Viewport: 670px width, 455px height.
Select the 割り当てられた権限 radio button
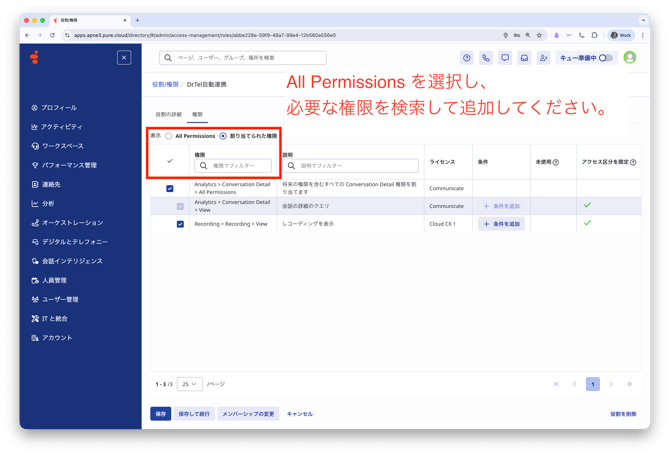point(223,136)
